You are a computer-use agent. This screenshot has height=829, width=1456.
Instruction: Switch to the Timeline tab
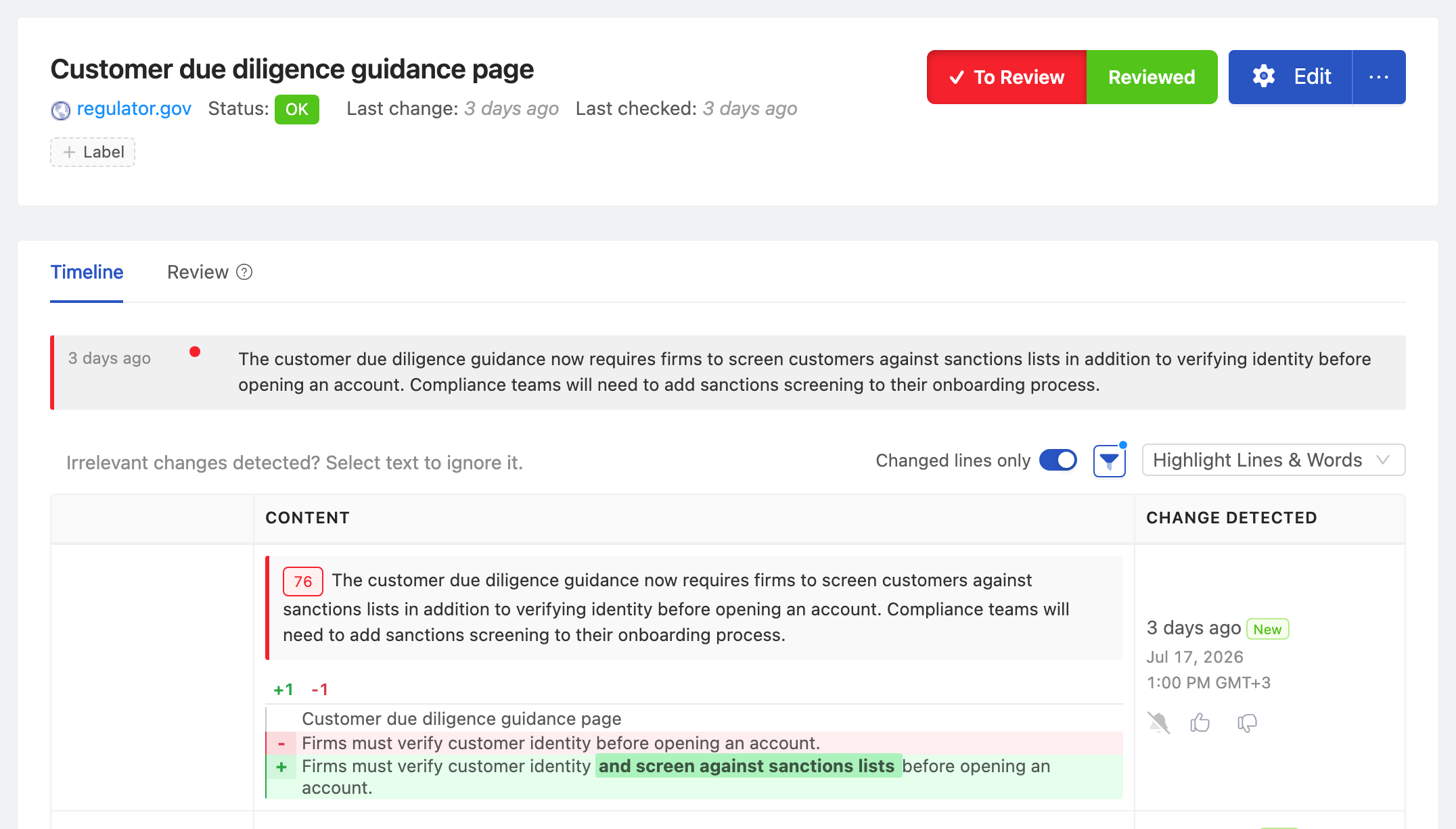87,272
